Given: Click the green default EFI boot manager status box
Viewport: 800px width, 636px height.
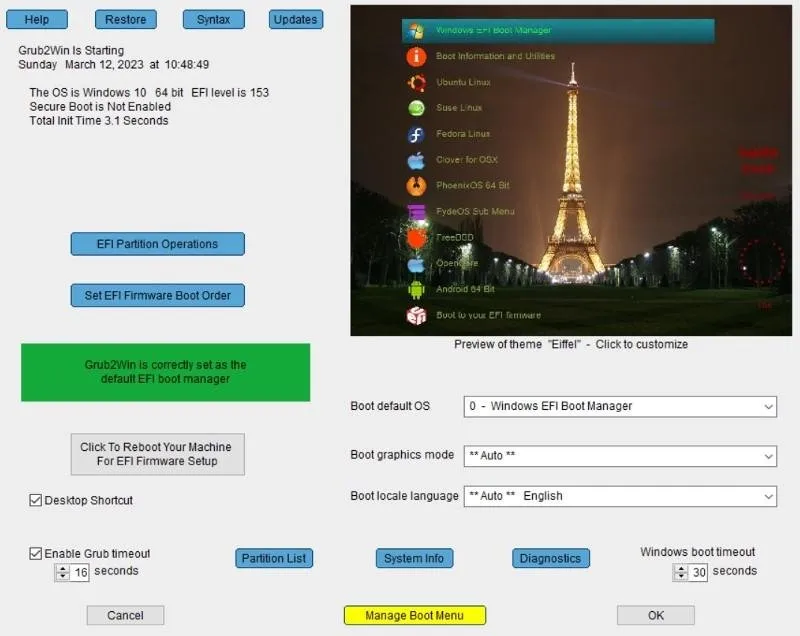Looking at the screenshot, I should point(165,372).
